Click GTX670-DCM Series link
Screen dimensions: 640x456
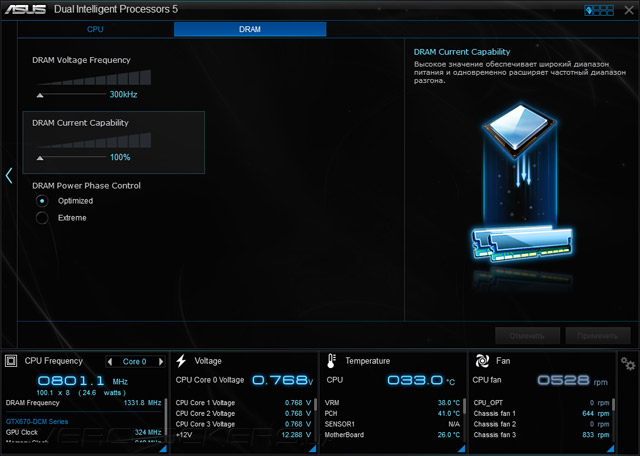pyautogui.click(x=37, y=422)
